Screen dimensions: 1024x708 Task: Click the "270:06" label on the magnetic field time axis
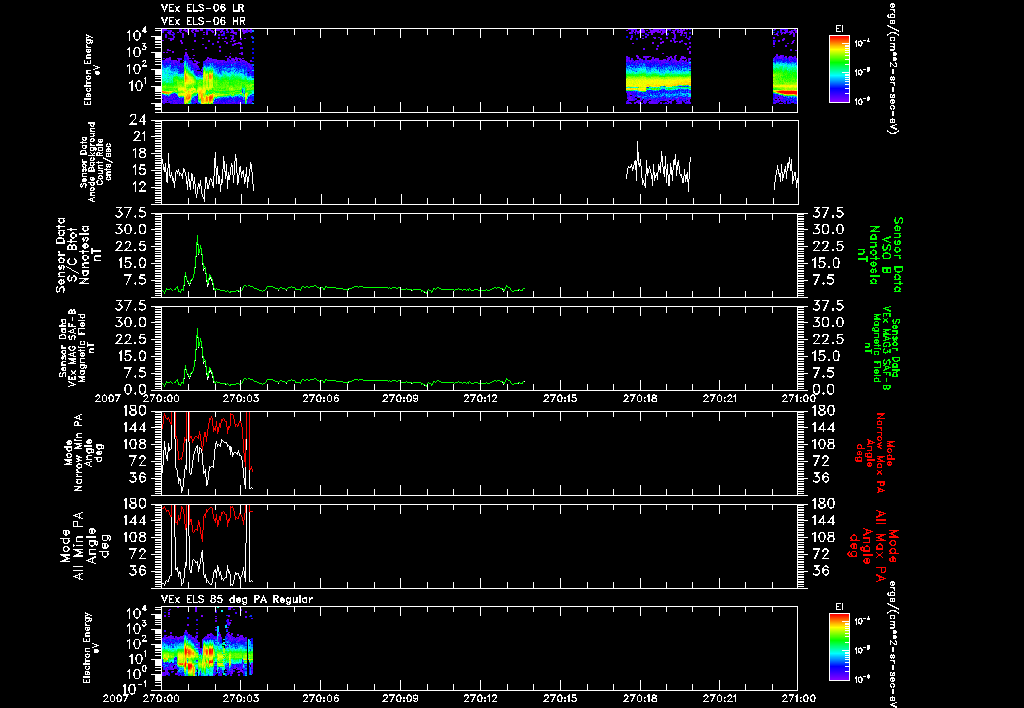(321, 398)
